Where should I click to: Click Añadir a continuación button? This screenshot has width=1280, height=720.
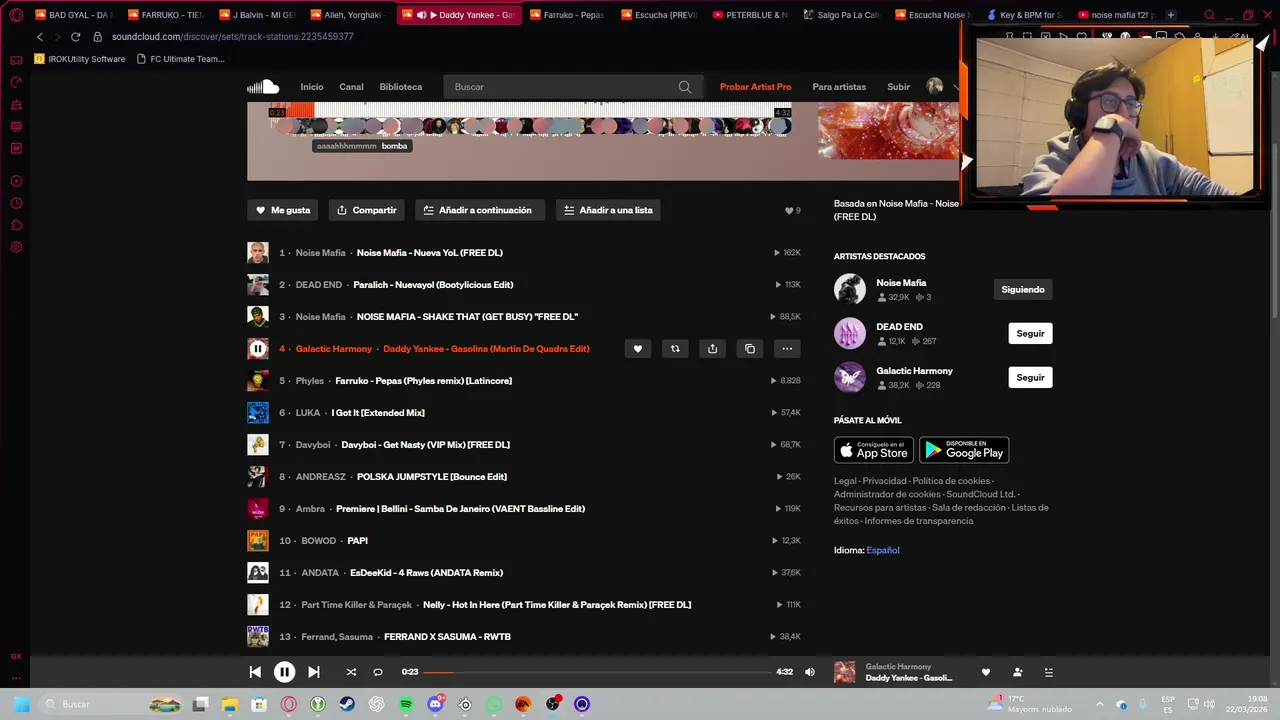478,210
